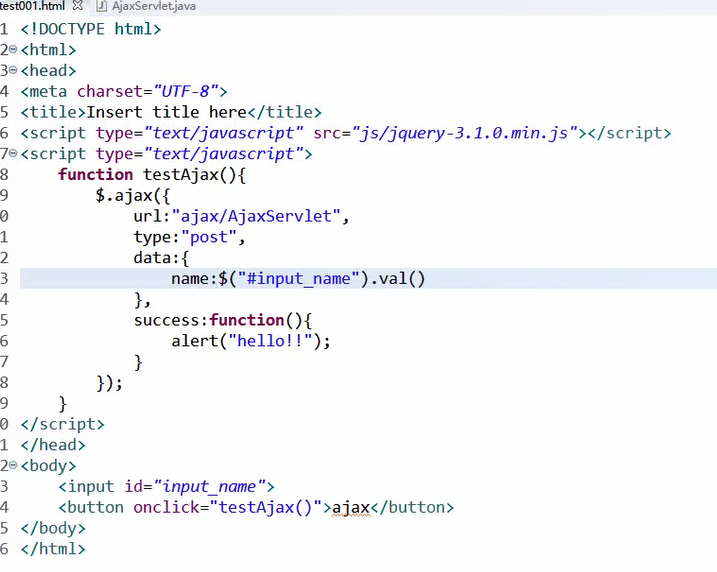The image size is (717, 572).
Task: Switch to the AjaxServlet.java editor tab
Action: tap(154, 6)
